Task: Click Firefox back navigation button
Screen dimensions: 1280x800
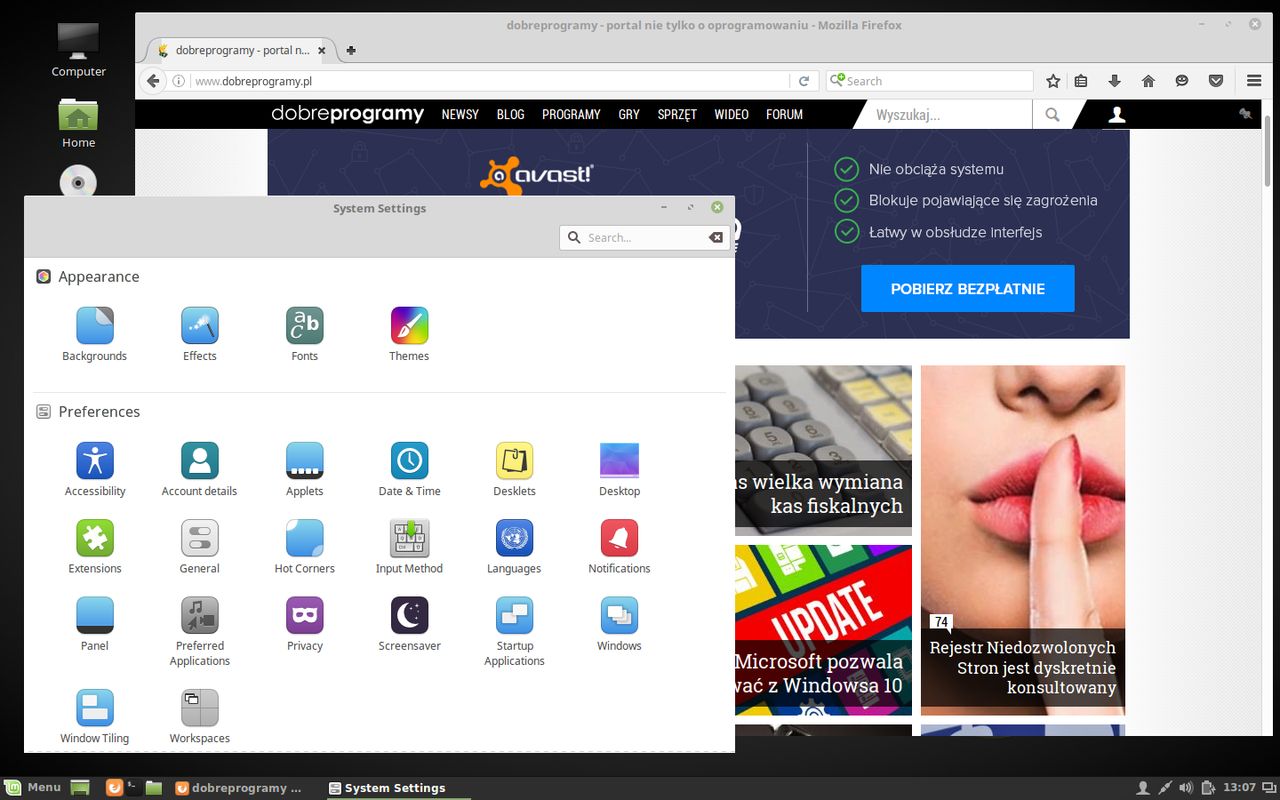Action: point(153,81)
